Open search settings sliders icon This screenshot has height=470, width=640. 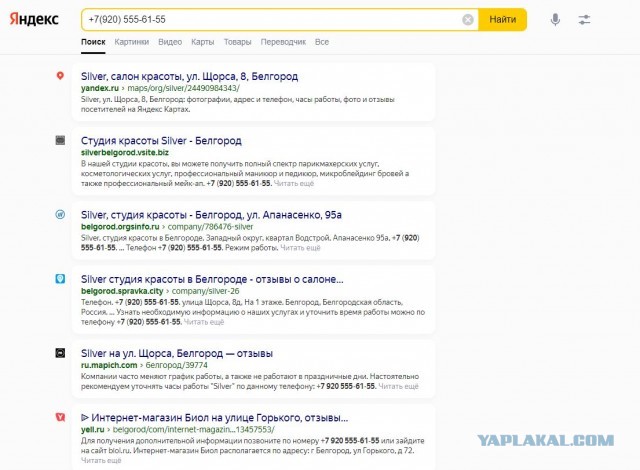click(x=584, y=20)
